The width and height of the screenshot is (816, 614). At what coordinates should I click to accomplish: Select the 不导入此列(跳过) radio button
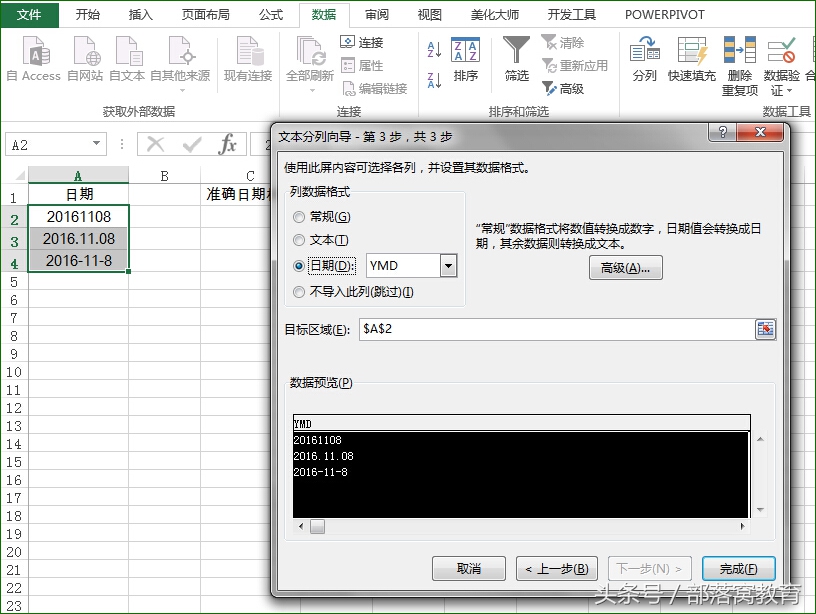[299, 292]
